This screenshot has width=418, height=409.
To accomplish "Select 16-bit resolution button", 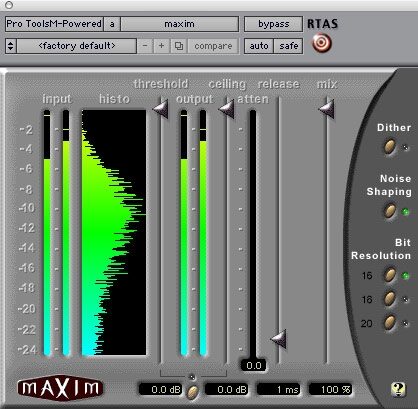I will tap(390, 275).
